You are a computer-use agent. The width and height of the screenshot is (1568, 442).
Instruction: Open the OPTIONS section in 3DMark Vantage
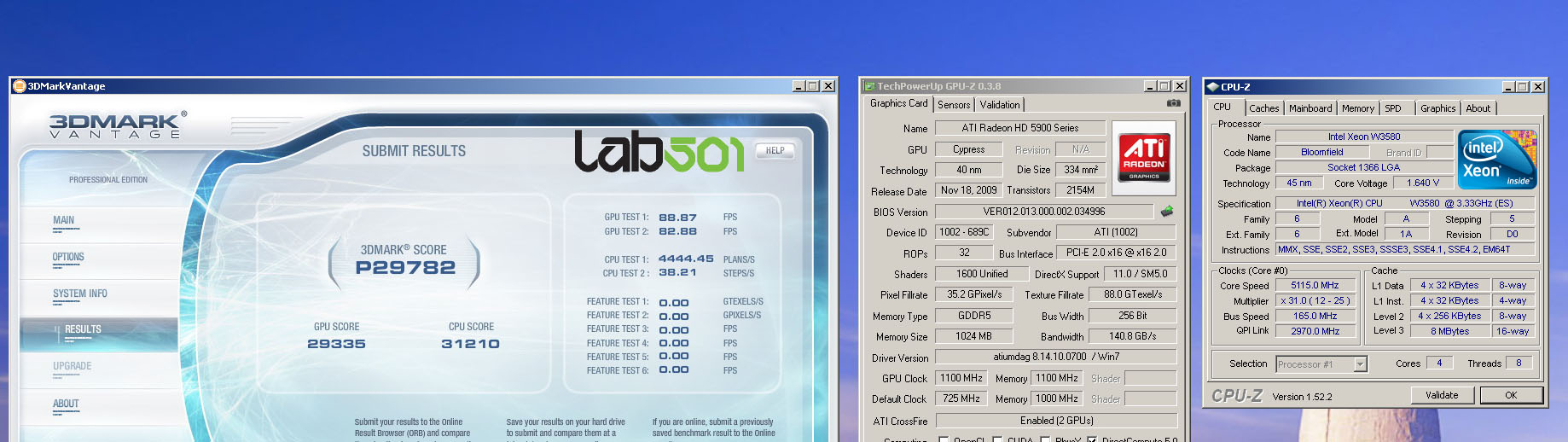point(68,258)
